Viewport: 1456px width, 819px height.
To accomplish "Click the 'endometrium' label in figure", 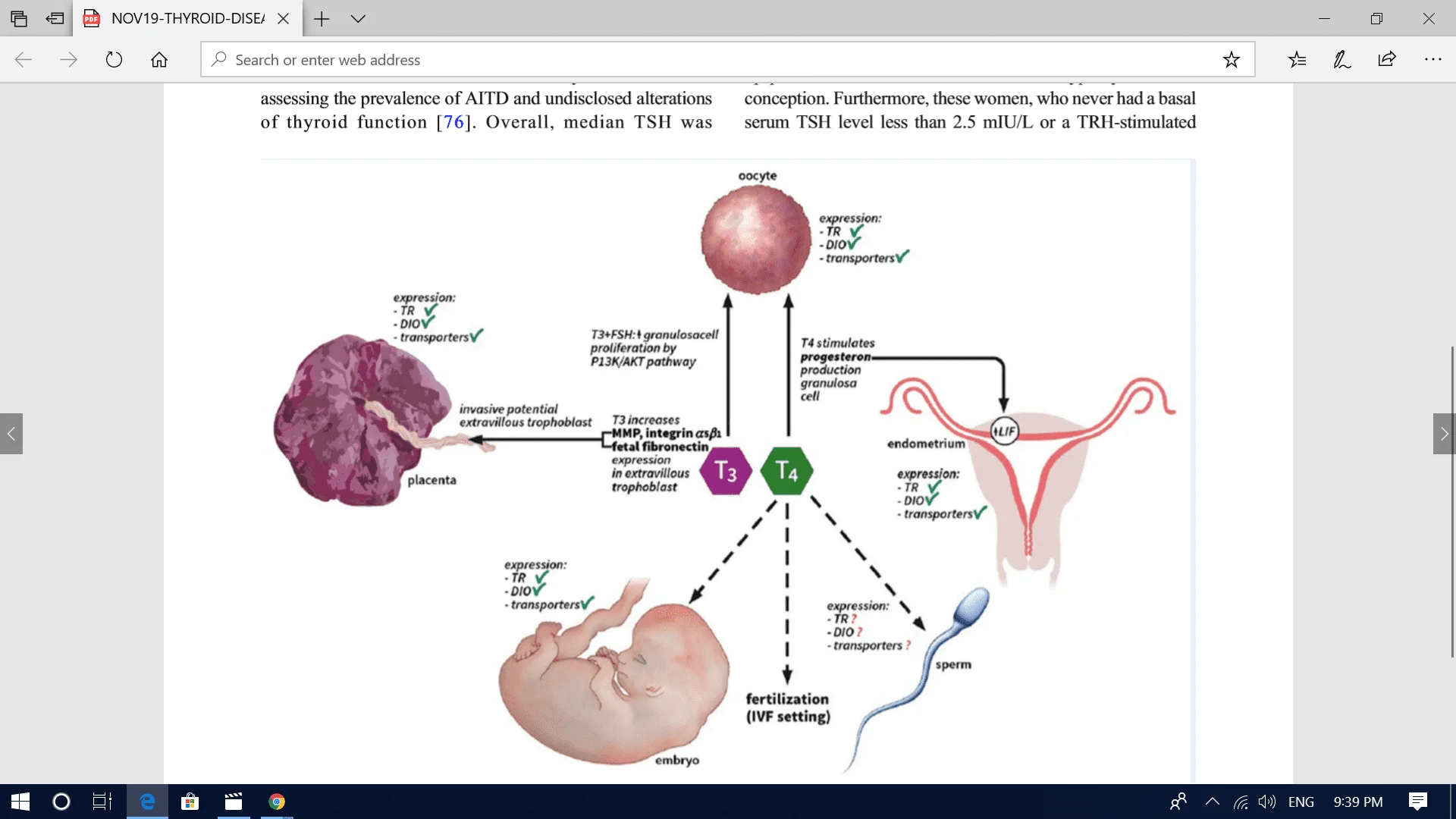I will point(926,444).
